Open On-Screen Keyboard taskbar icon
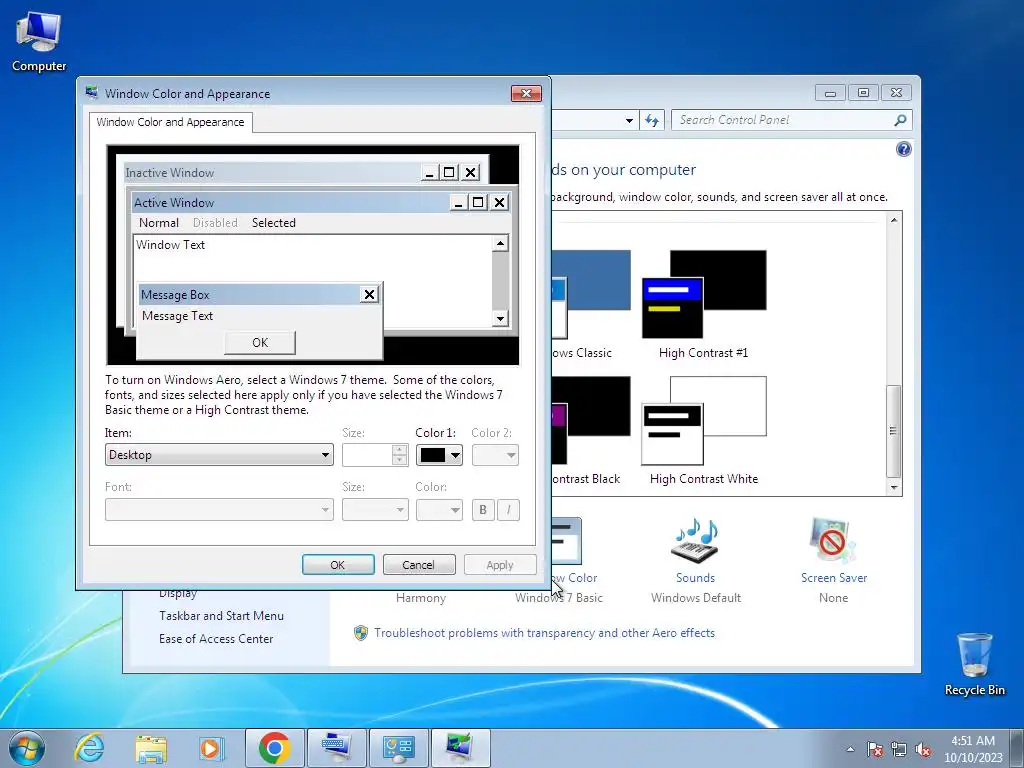The height and width of the screenshot is (768, 1024). [337, 748]
